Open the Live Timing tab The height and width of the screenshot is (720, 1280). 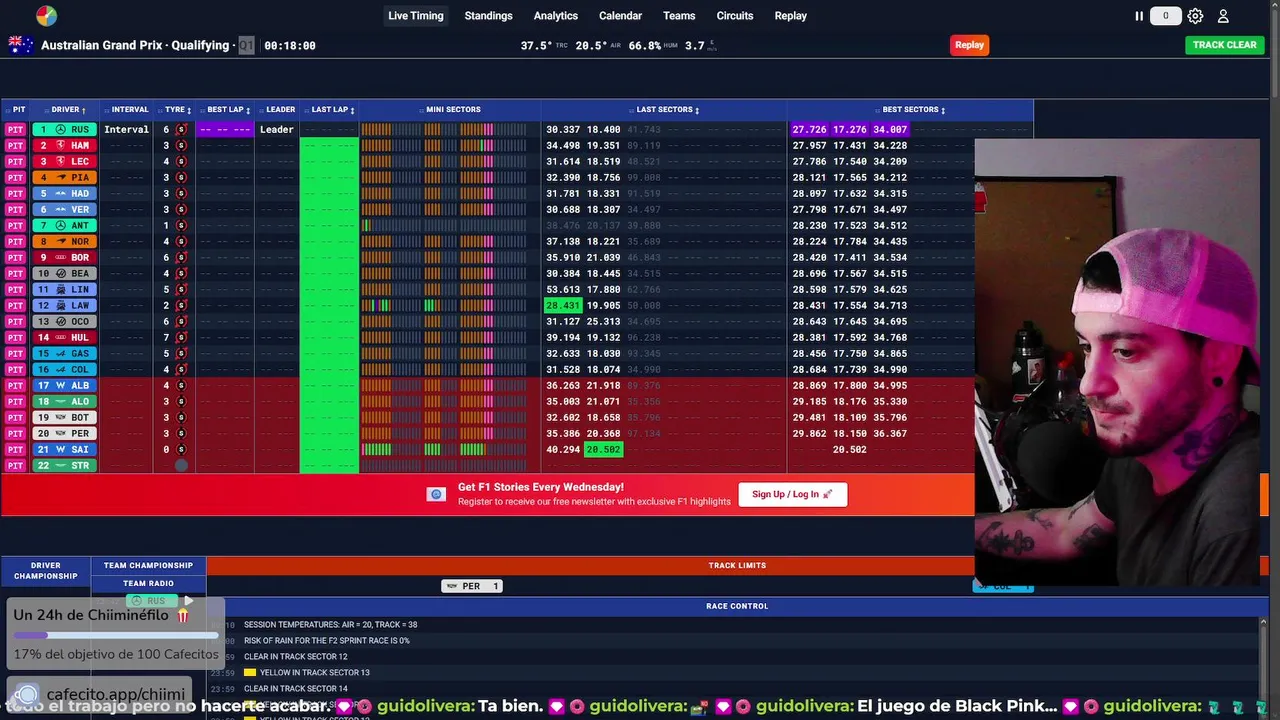click(416, 16)
